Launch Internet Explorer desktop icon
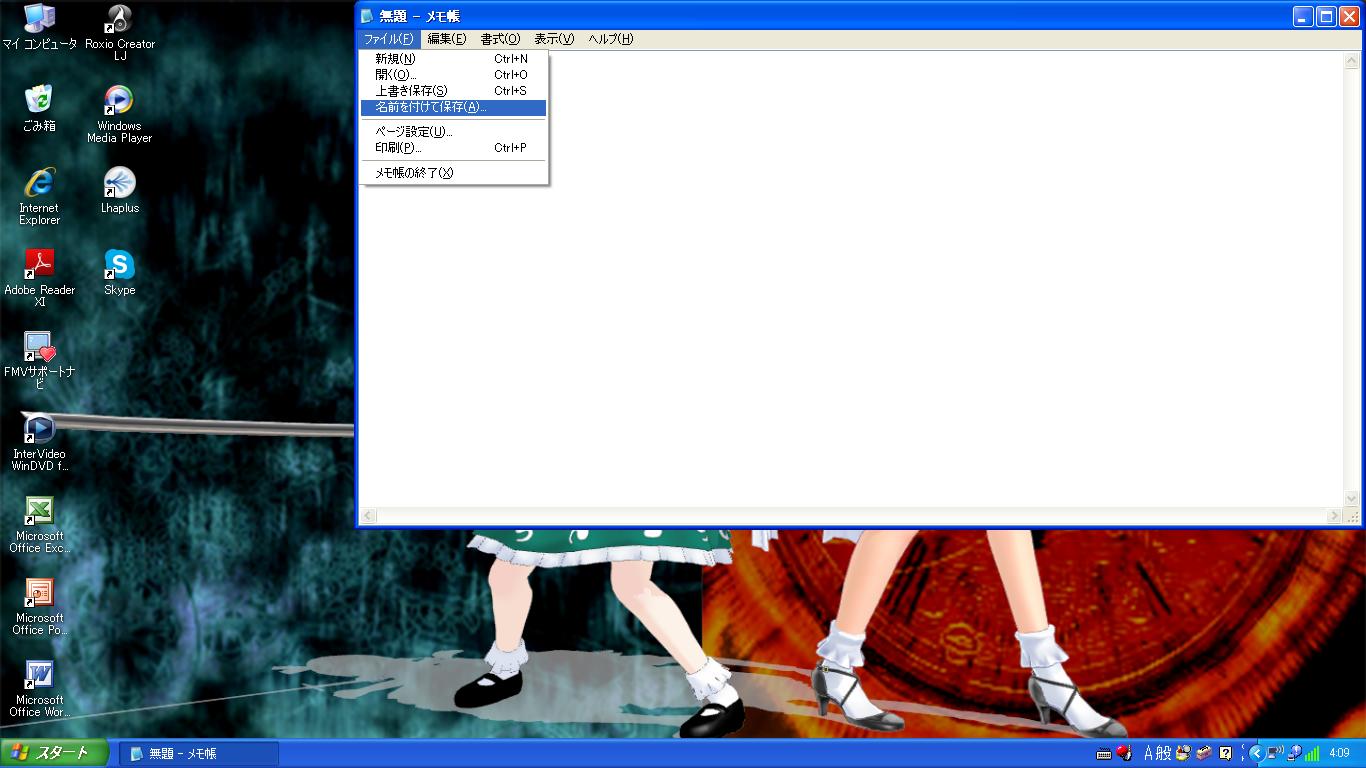The height and width of the screenshot is (768, 1366). [39, 196]
